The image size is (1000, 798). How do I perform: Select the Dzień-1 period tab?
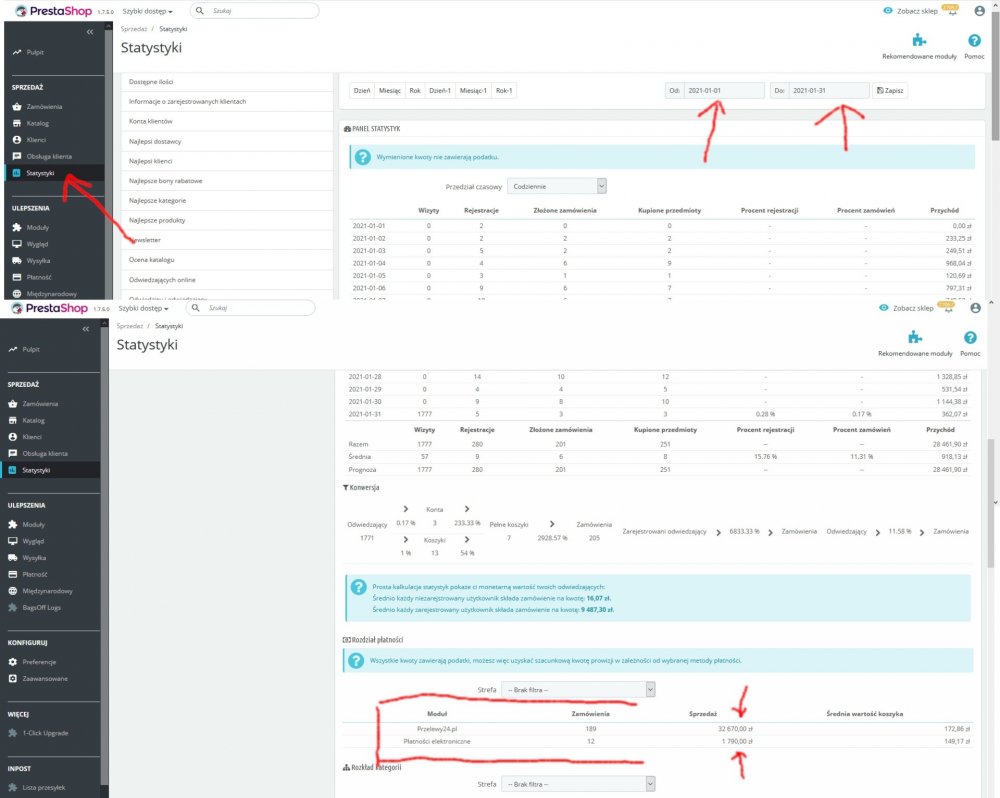pos(440,91)
